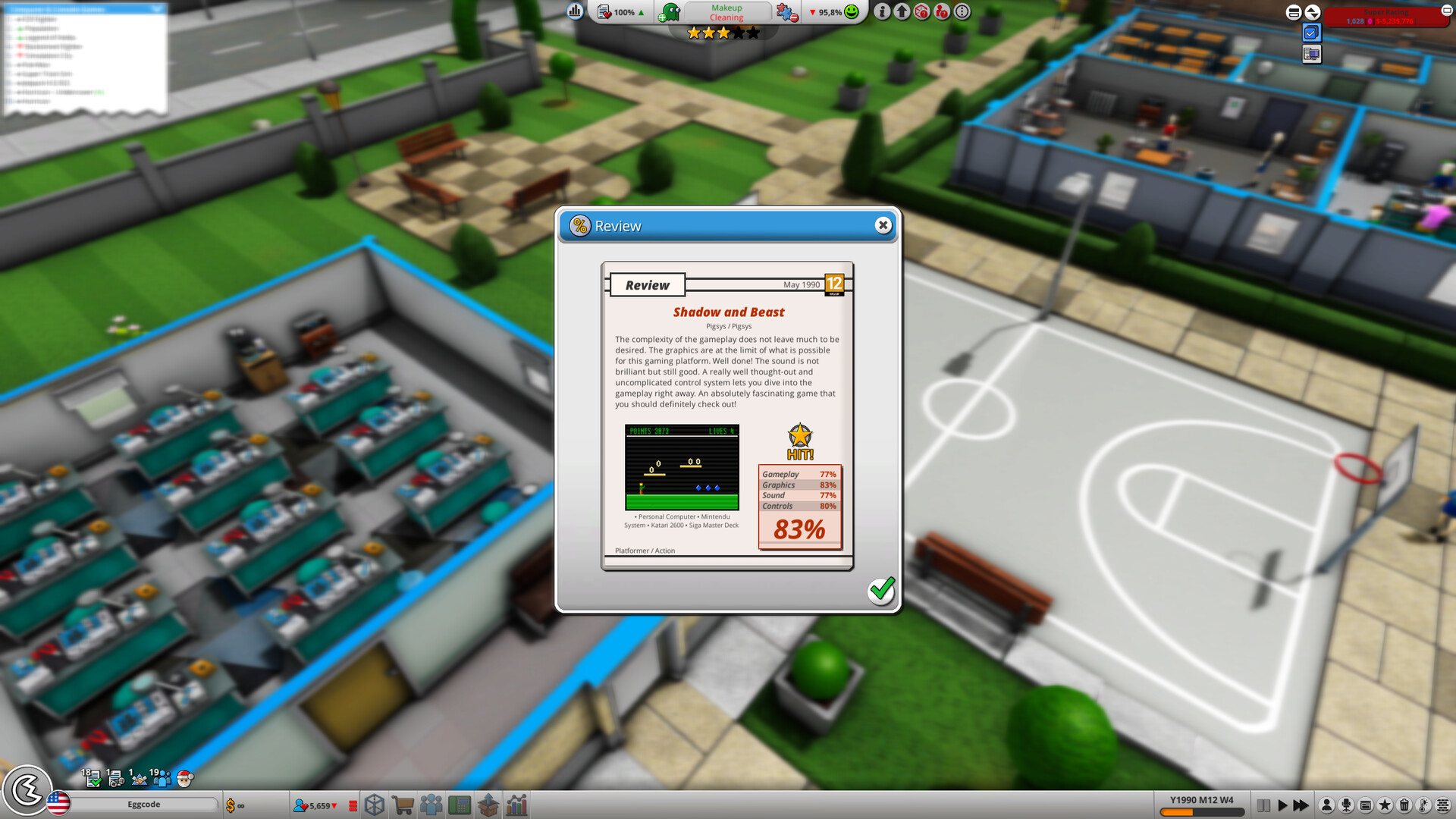Confirm review with green checkmark button
This screenshot has width=1456, height=819.
tap(879, 589)
